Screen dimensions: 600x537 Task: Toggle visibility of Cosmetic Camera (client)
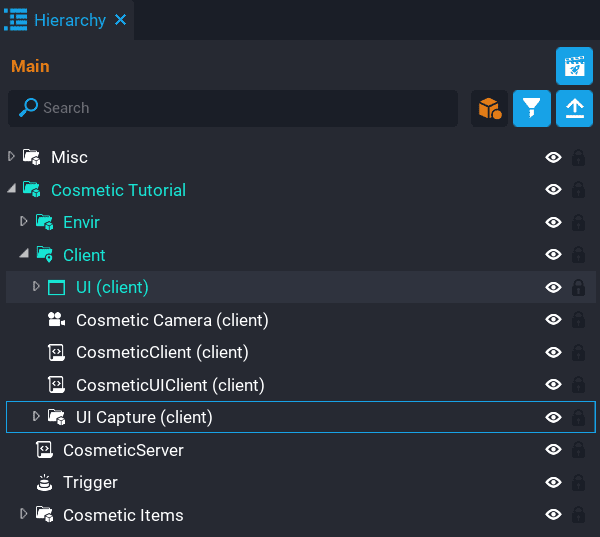click(552, 320)
